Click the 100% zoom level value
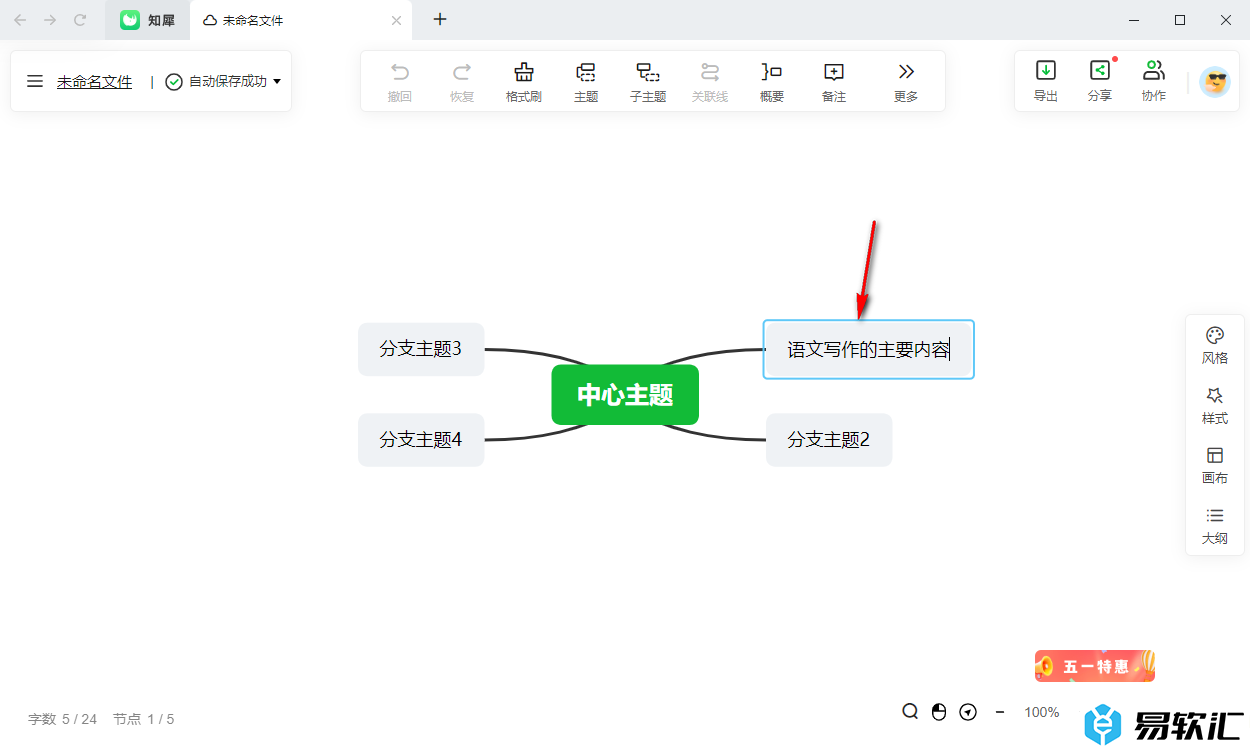Viewport: 1250px width, 750px height. tap(1042, 712)
